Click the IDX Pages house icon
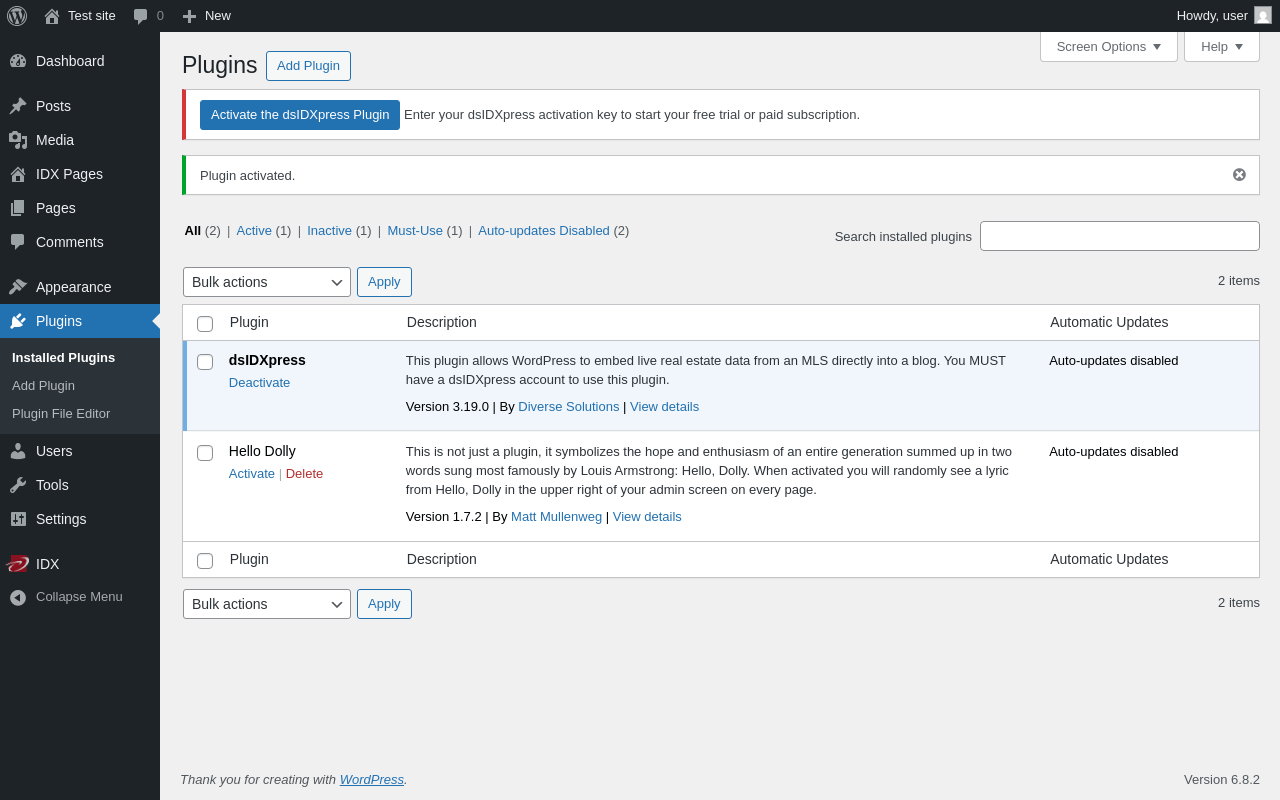Viewport: 1280px width, 800px height. coord(18,174)
